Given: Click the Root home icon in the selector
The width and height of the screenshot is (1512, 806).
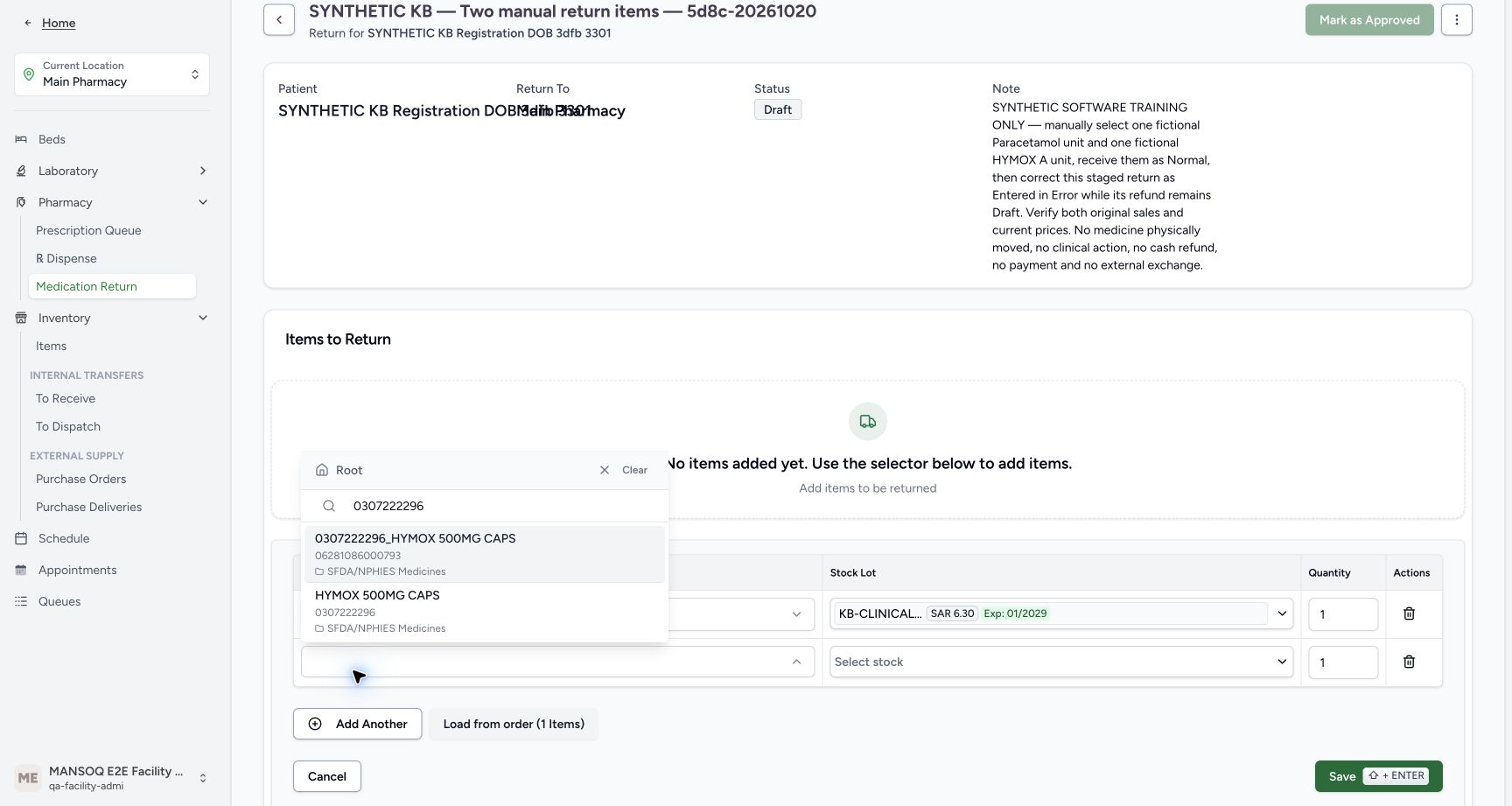Looking at the screenshot, I should 322,470.
